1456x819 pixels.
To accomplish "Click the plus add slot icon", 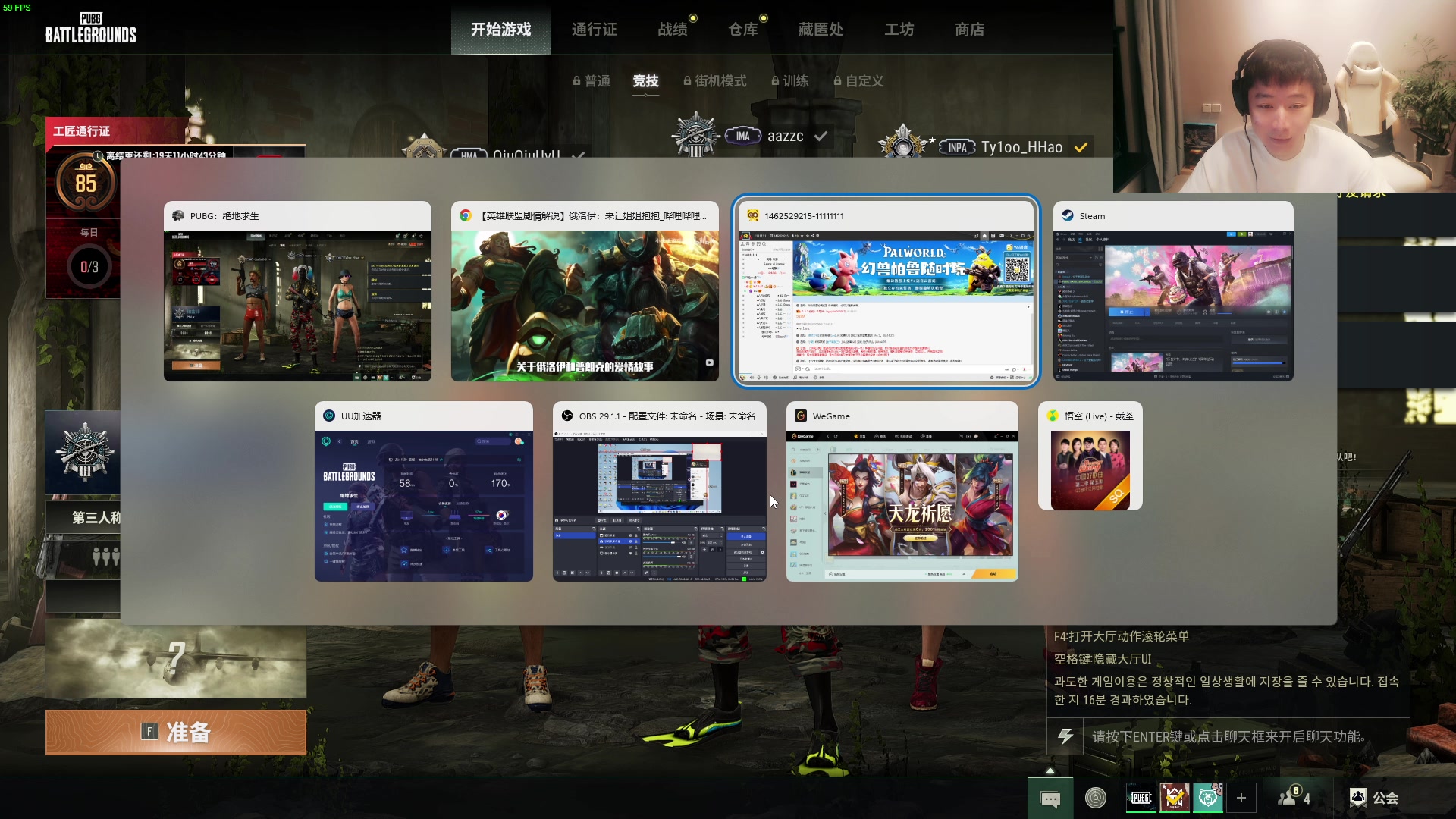I will [1241, 798].
